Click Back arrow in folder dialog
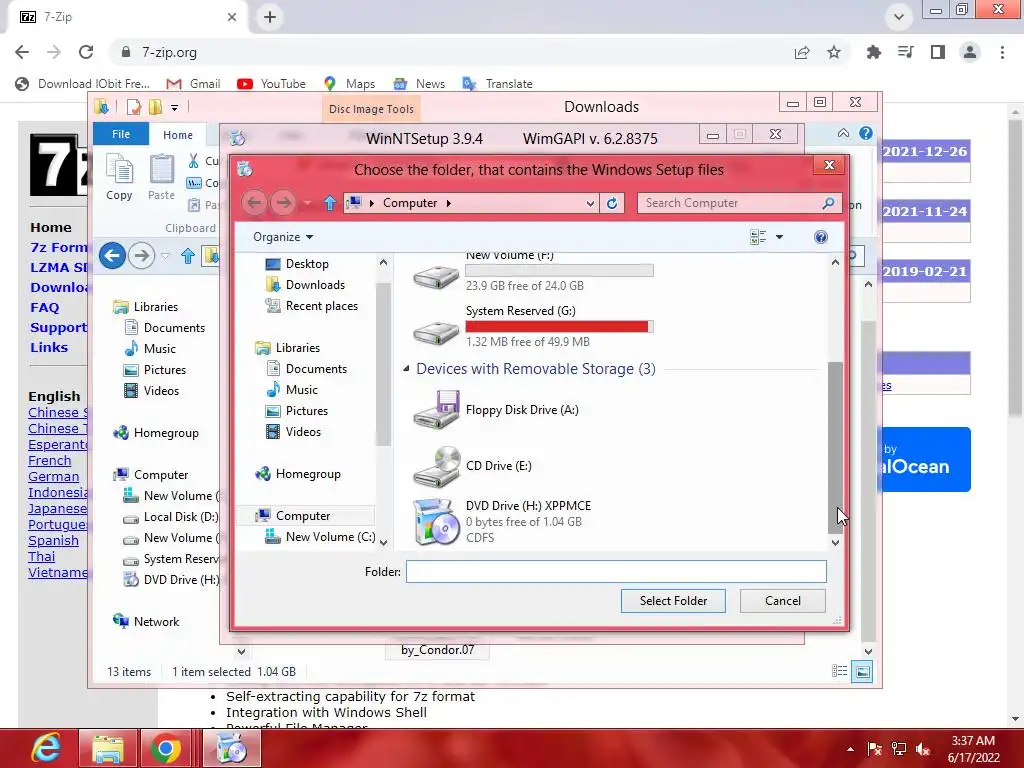 (255, 203)
